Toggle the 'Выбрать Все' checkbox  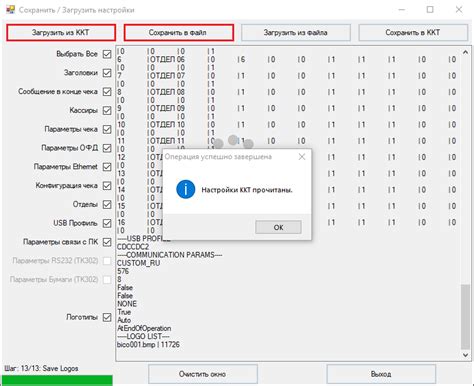[x=107, y=54]
